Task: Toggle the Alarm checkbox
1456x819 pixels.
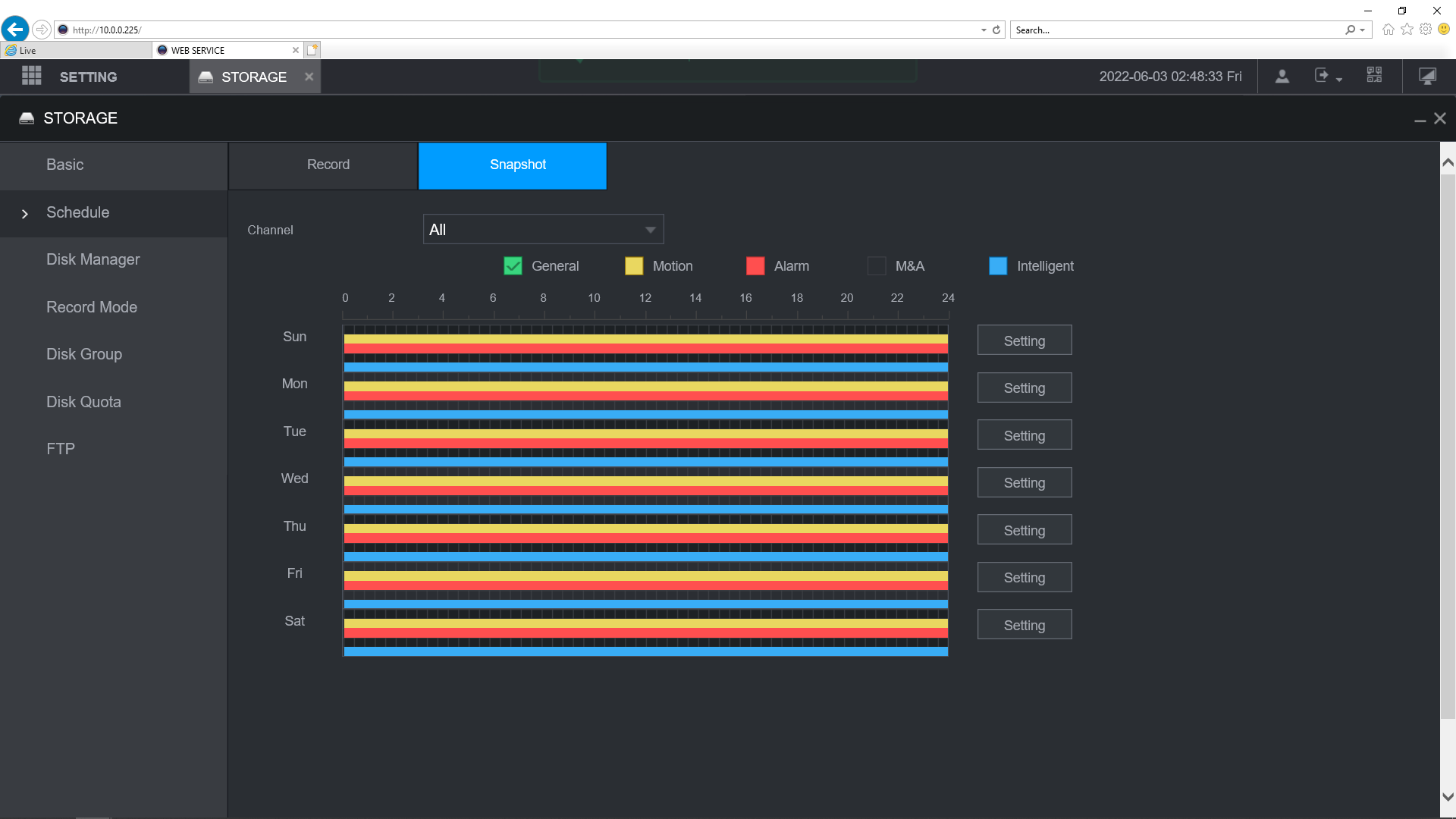Action: (755, 266)
